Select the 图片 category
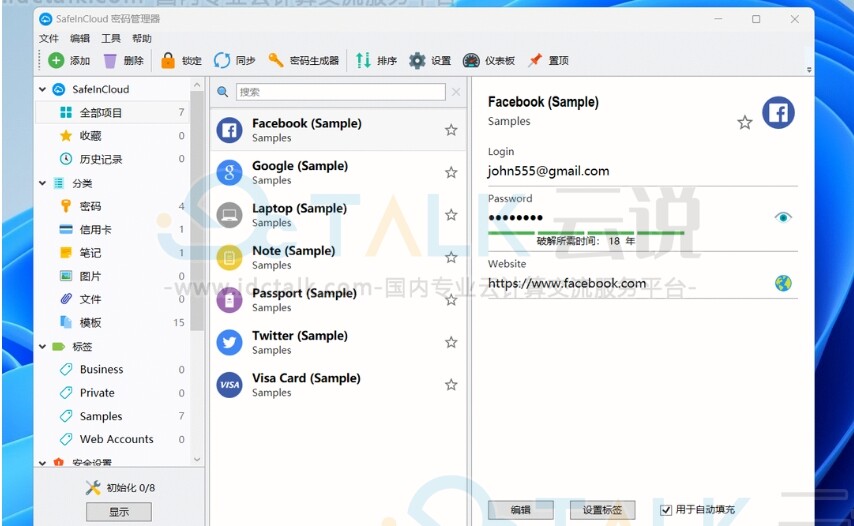 click(x=113, y=276)
